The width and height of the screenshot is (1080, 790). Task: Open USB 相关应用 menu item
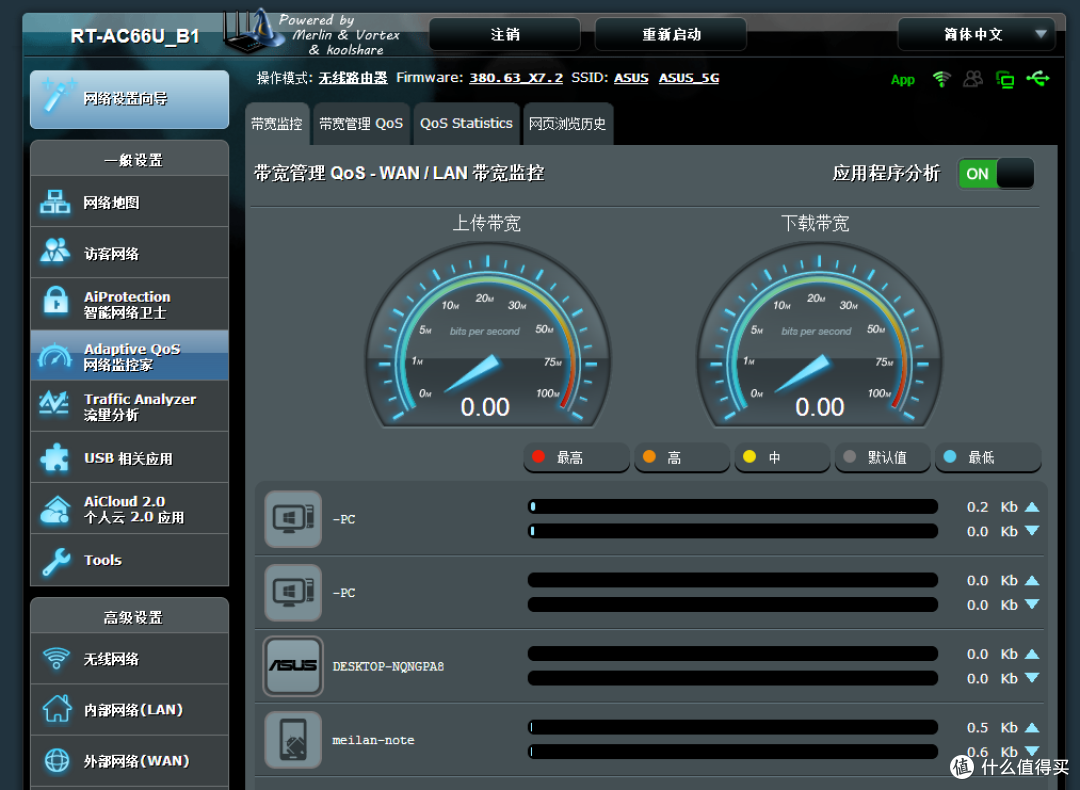pyautogui.click(x=129, y=458)
